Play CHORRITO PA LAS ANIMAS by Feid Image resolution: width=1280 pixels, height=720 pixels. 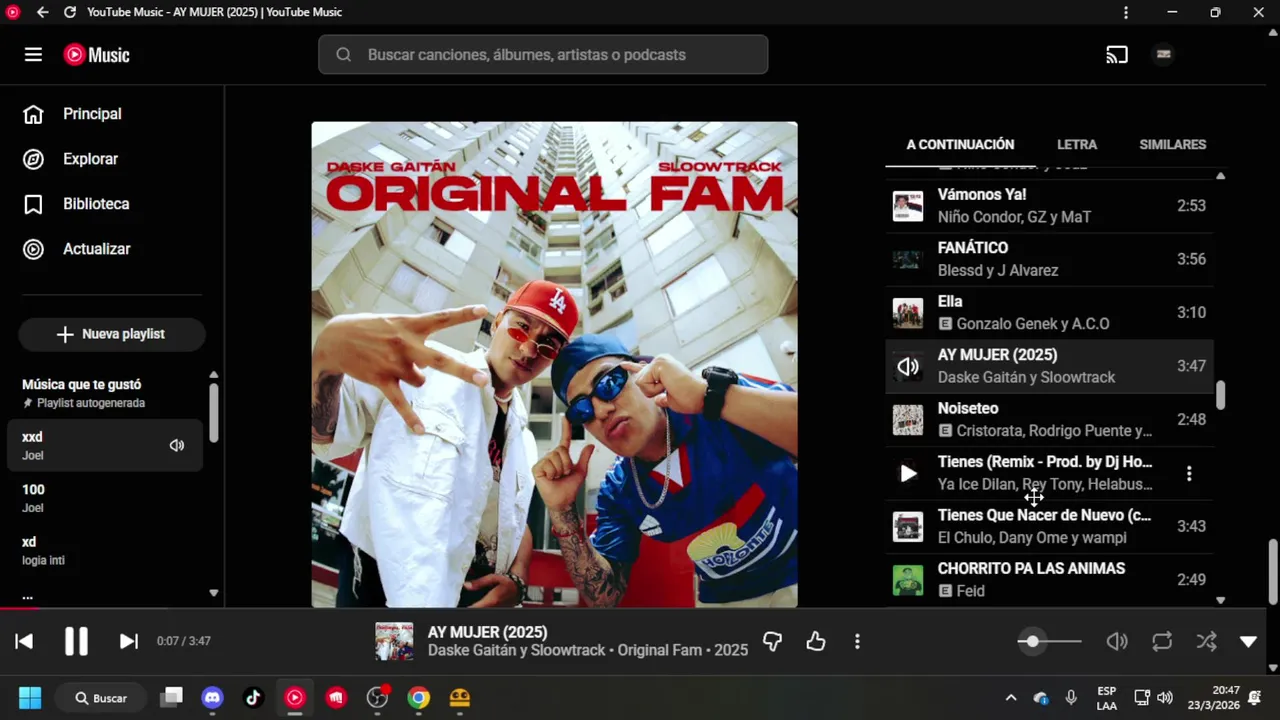coord(1049,579)
